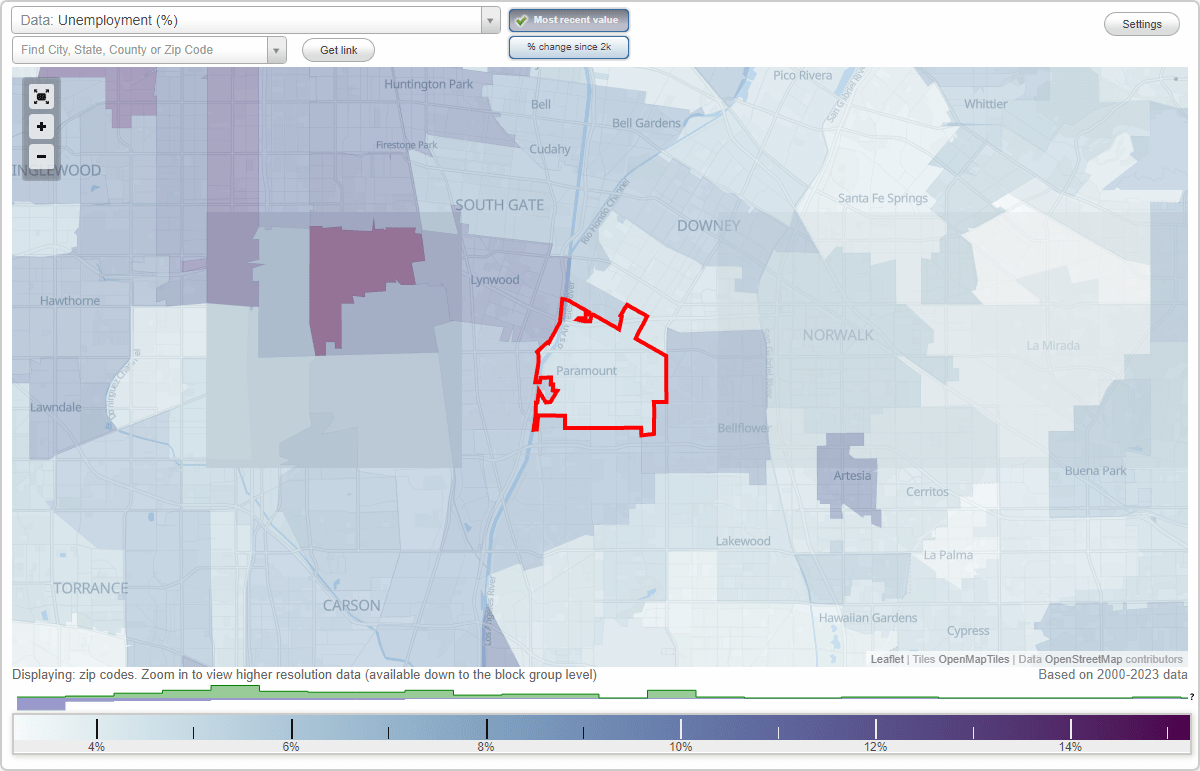This screenshot has width=1200, height=771.
Task: Select the 'Most recent value' display mode
Action: pos(568,19)
